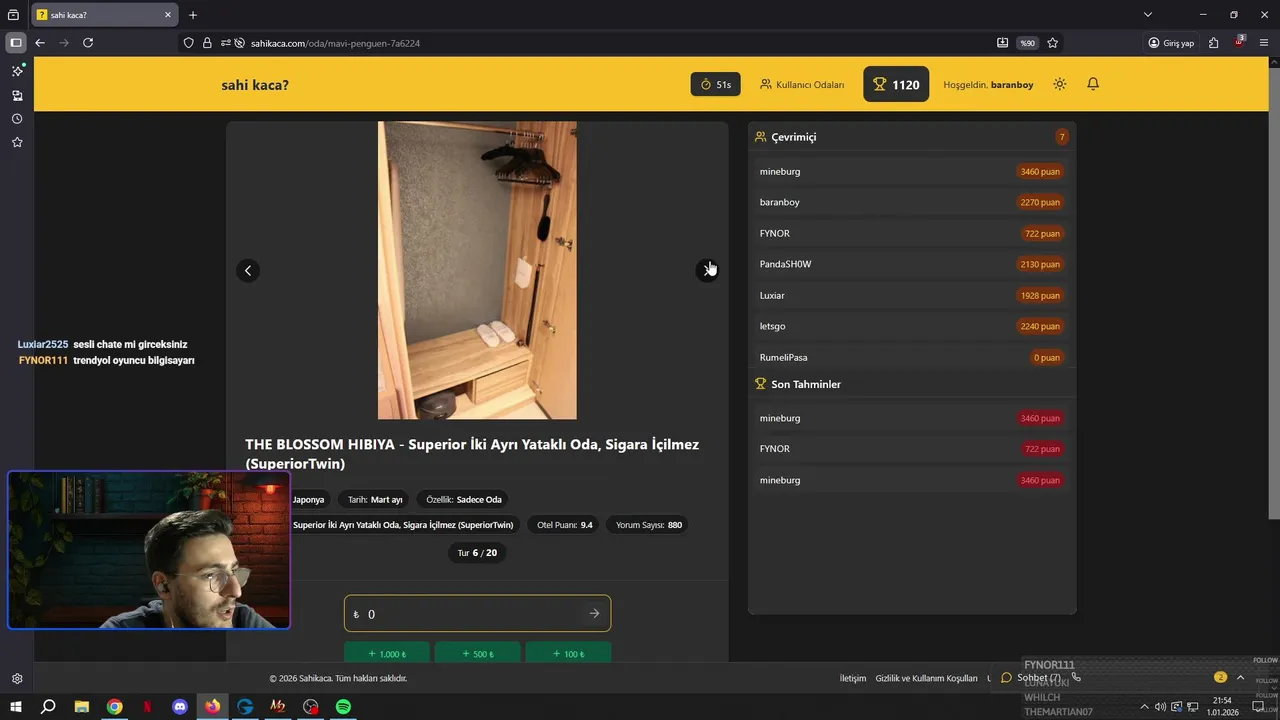The image size is (1280, 720).
Task: Open sidebar settings gear
Action: pyautogui.click(x=17, y=678)
